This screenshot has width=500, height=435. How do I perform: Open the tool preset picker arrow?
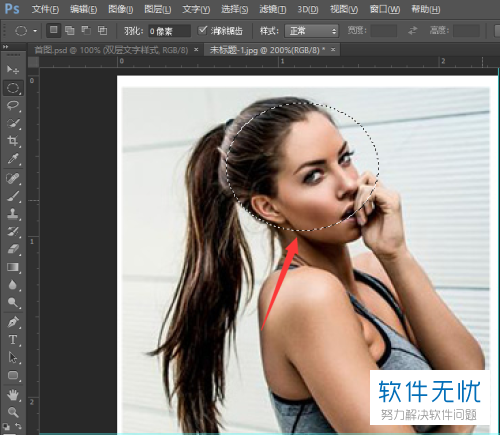pos(35,31)
